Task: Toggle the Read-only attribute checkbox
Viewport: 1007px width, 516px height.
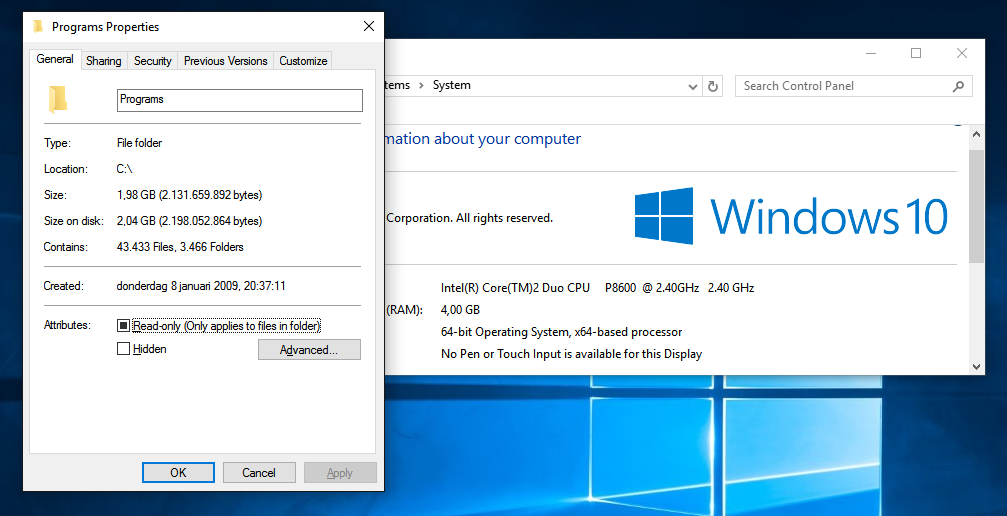Action: [x=123, y=326]
